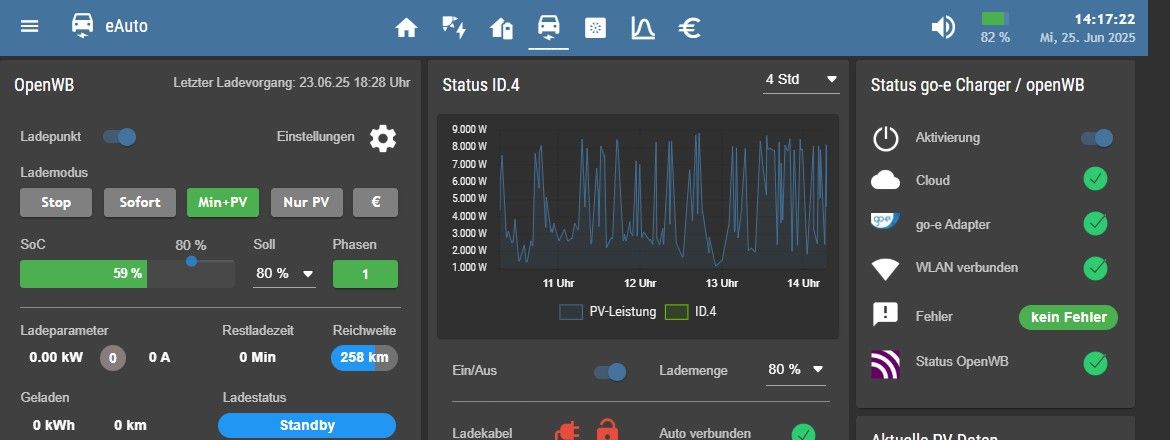The height and width of the screenshot is (440, 1170).
Task: Toggle the Aktivierung switch
Action: (x=1096, y=138)
